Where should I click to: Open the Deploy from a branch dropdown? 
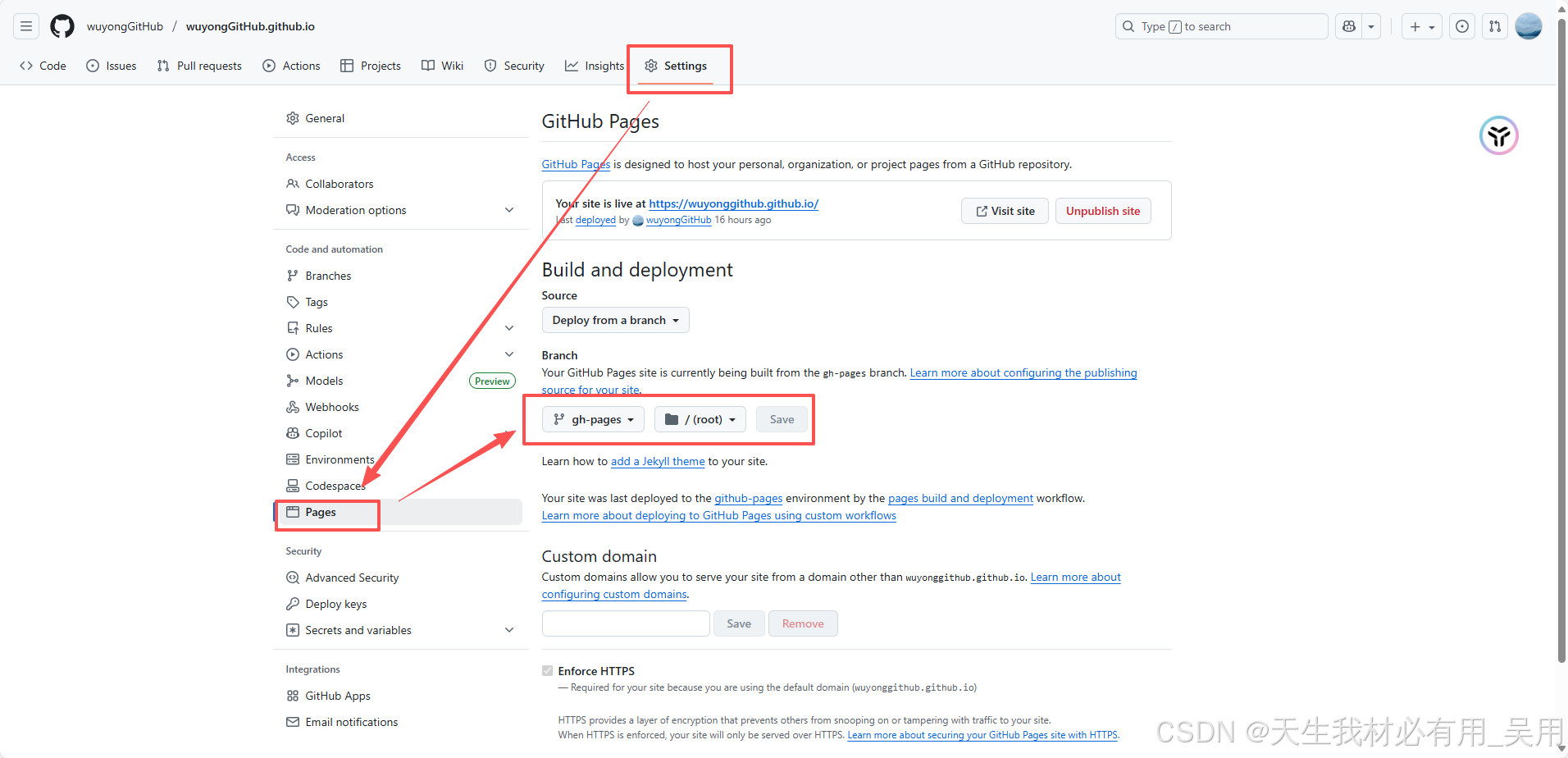click(616, 320)
